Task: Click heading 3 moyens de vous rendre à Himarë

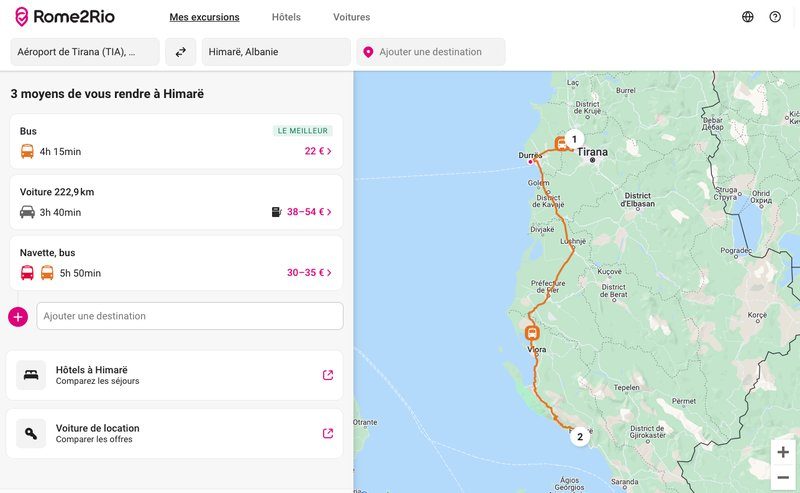Action: (107, 94)
